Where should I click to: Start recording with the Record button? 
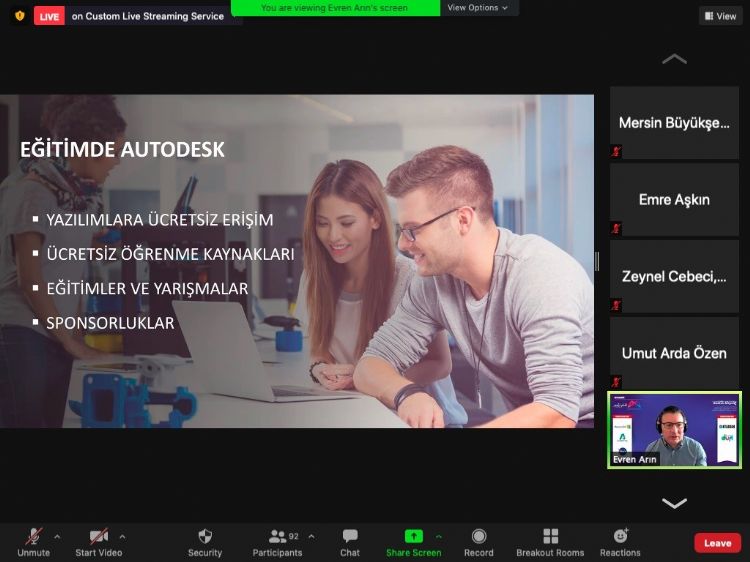coord(479,542)
